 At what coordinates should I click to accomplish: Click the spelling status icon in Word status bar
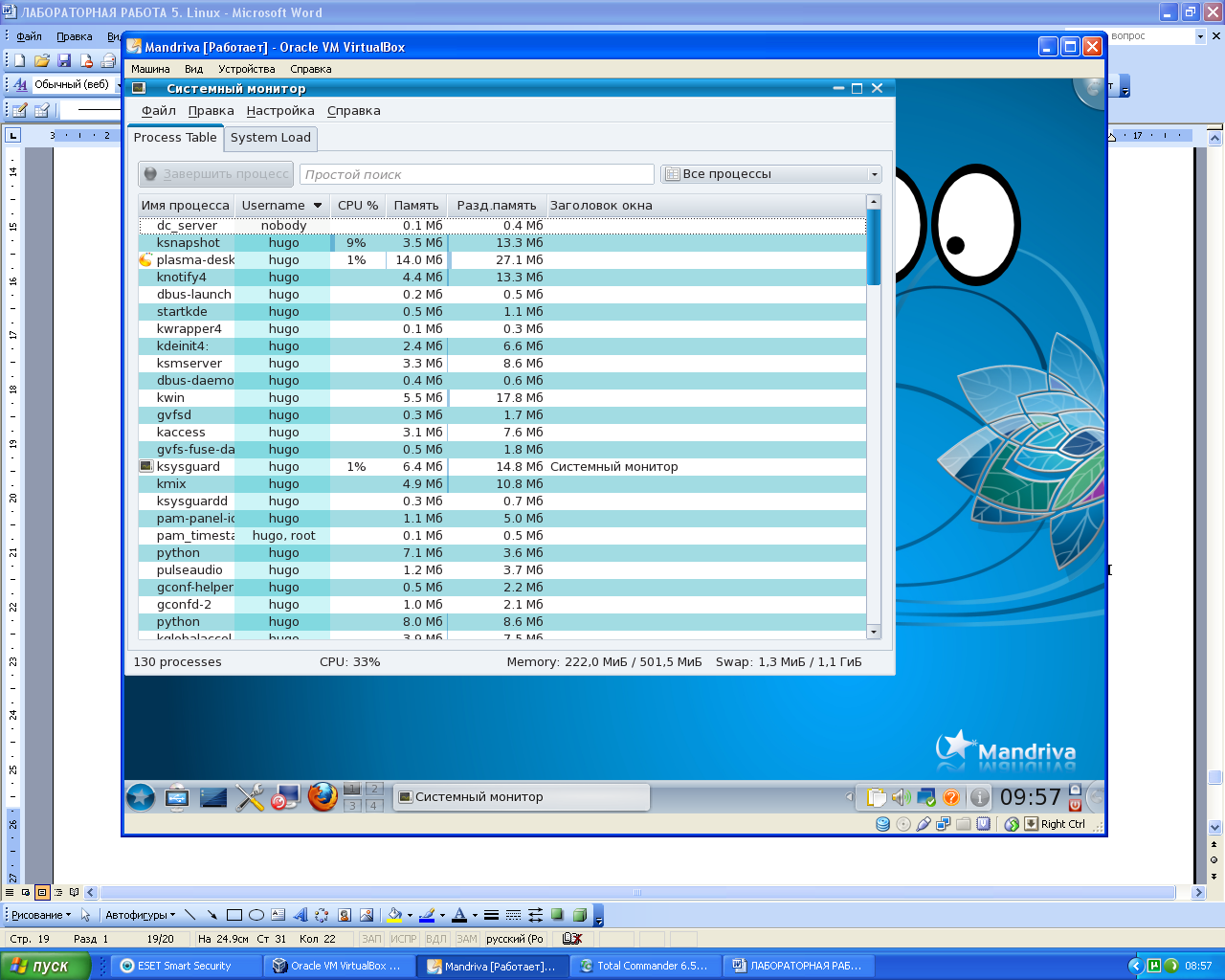(572, 939)
